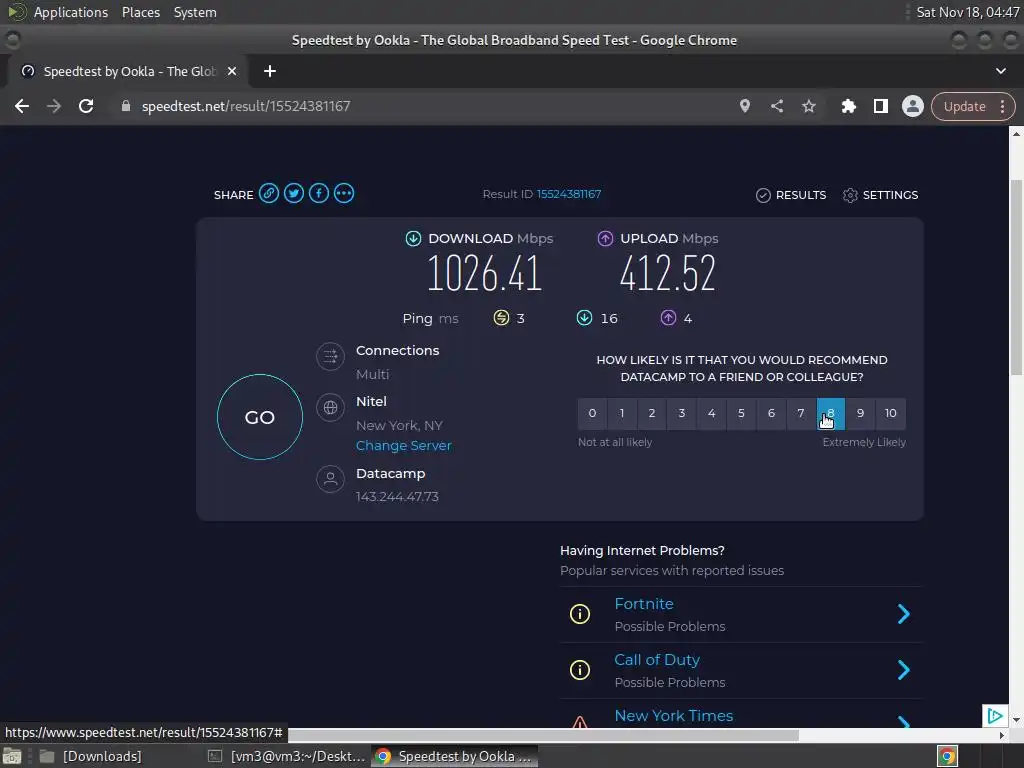The width and height of the screenshot is (1024, 768).
Task: Reload the Speedtest page
Action: (x=86, y=106)
